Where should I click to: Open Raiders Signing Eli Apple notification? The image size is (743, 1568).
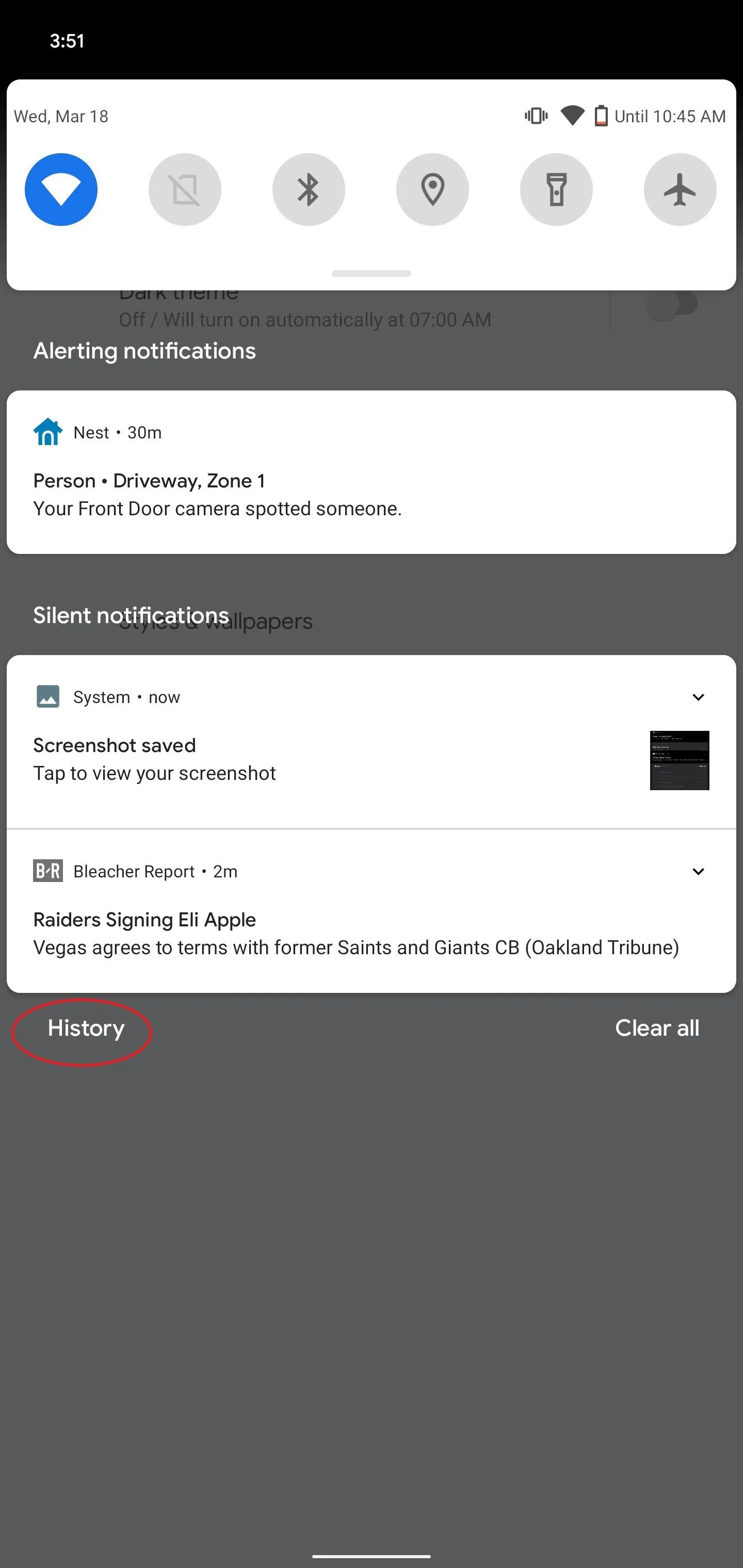click(x=371, y=910)
